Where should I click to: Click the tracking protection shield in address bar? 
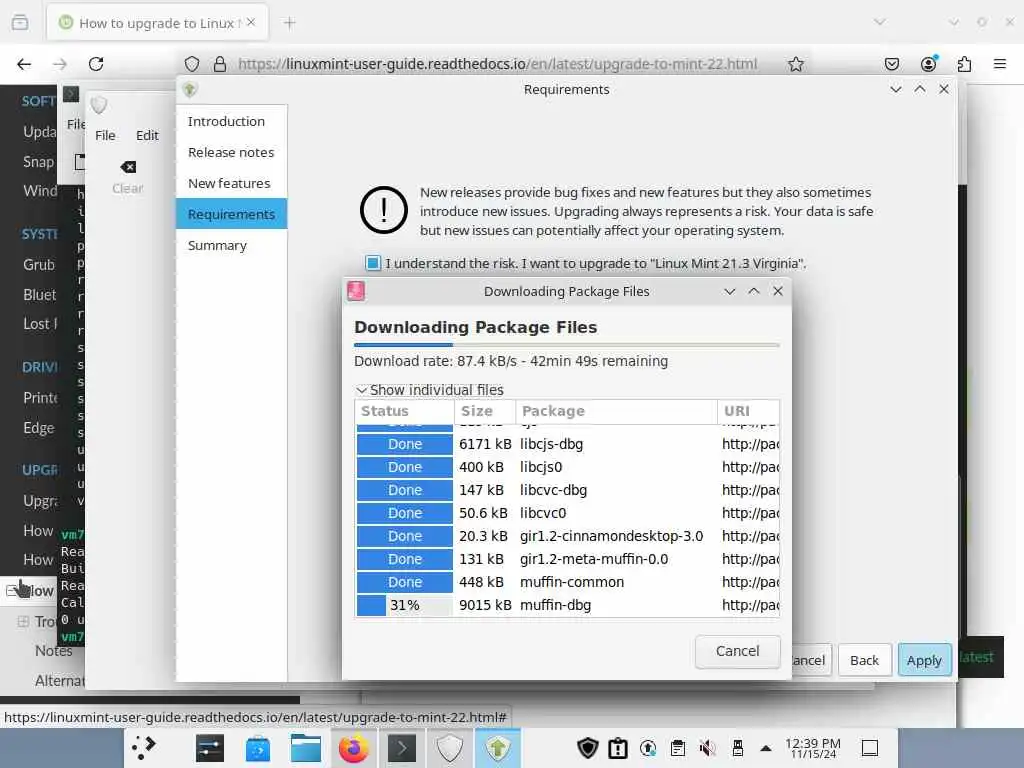(191, 64)
